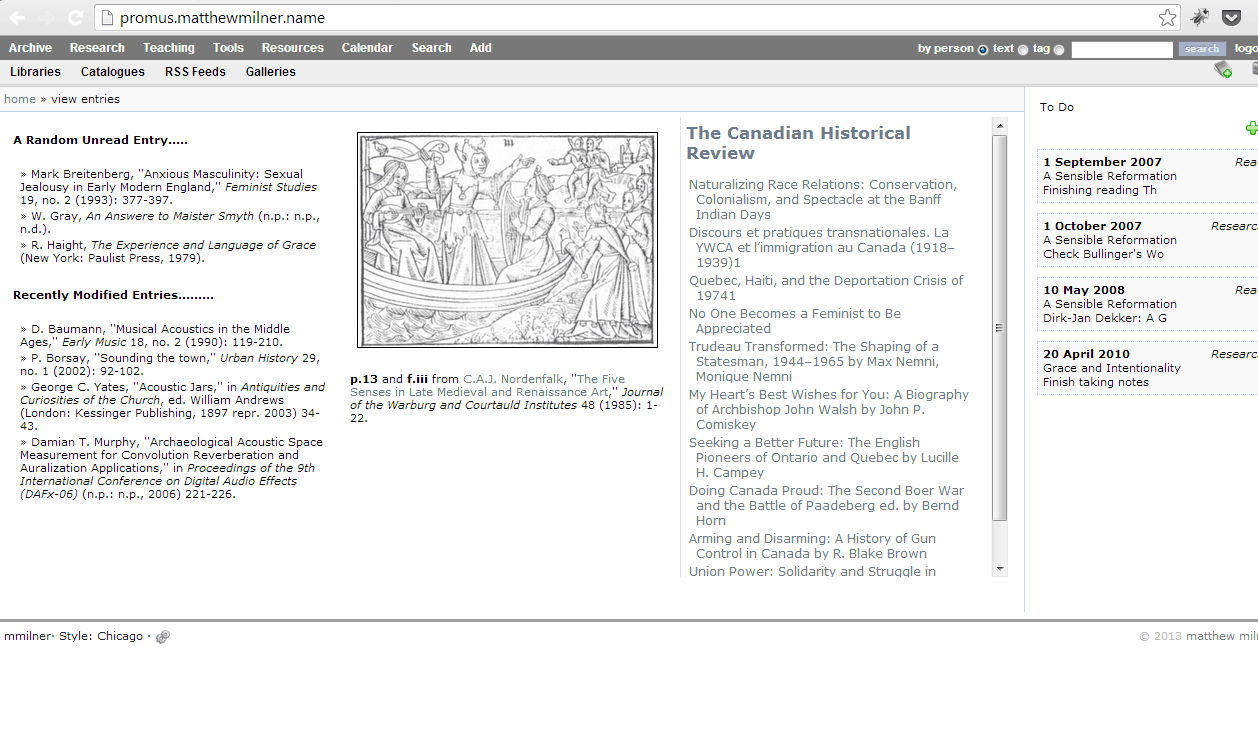
Task: Open the Archive menu
Action: coord(30,48)
